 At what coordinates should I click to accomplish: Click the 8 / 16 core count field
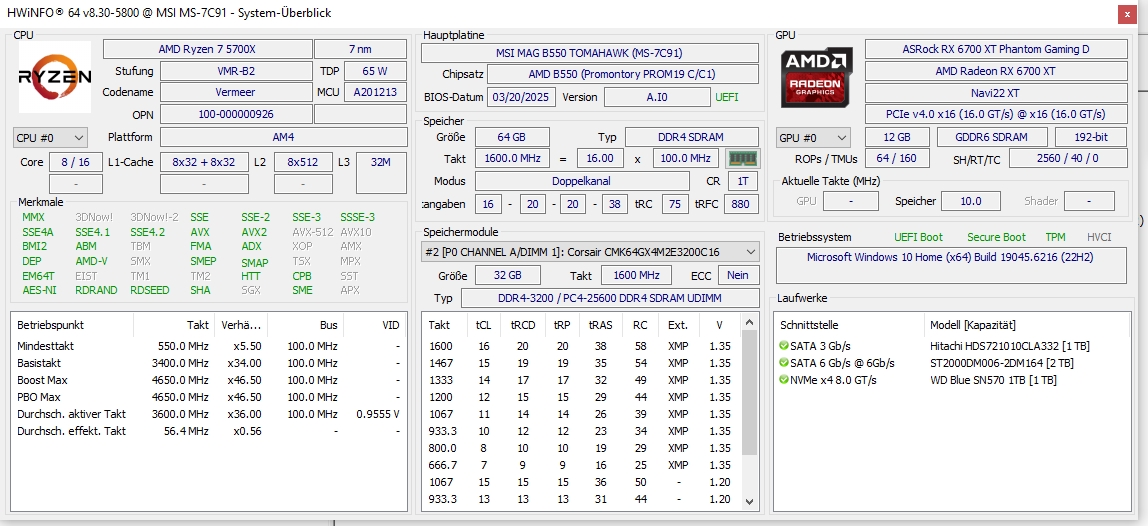76,162
